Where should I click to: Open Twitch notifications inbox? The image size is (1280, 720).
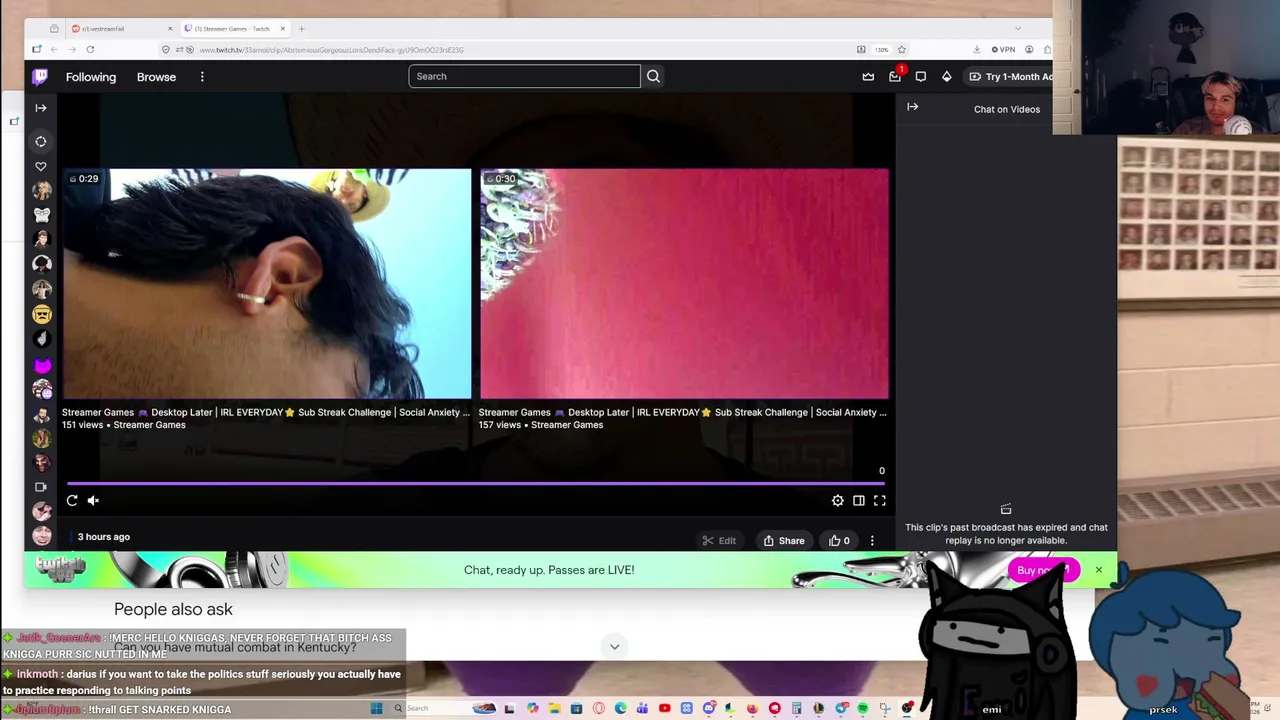tap(894, 76)
